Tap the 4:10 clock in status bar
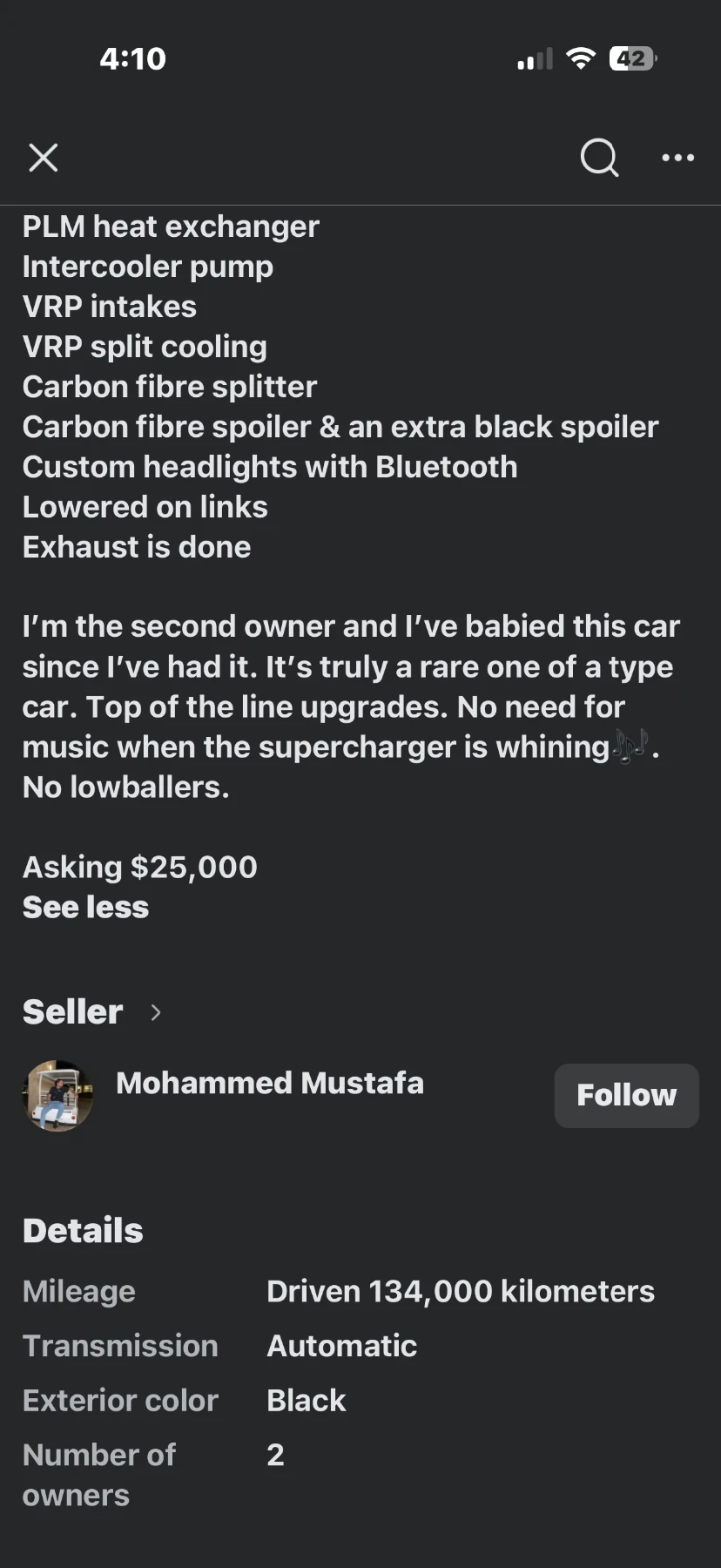This screenshot has height=1568, width=721. click(132, 58)
